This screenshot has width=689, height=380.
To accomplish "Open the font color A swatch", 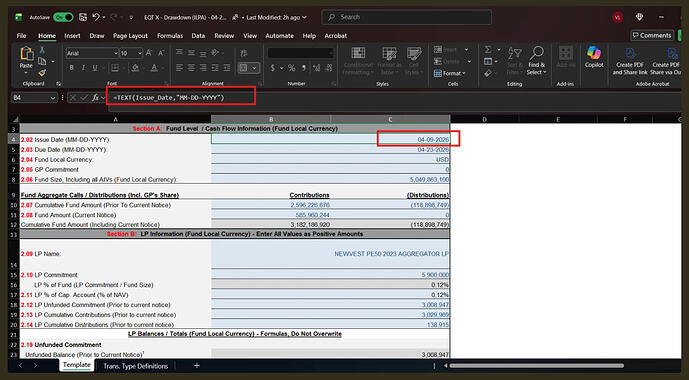I will click(154, 68).
